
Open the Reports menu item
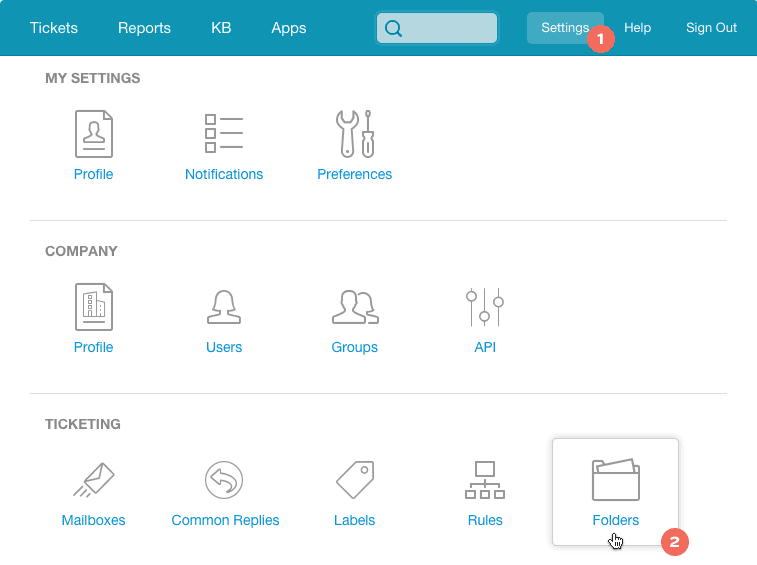tap(144, 28)
